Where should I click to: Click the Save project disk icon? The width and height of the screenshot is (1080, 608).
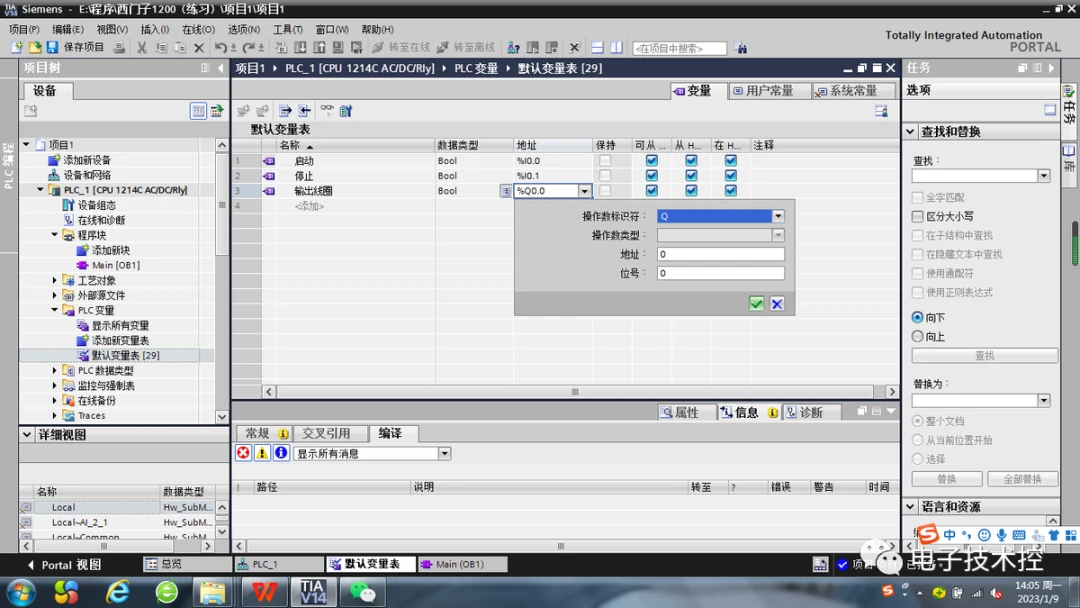click(52, 47)
